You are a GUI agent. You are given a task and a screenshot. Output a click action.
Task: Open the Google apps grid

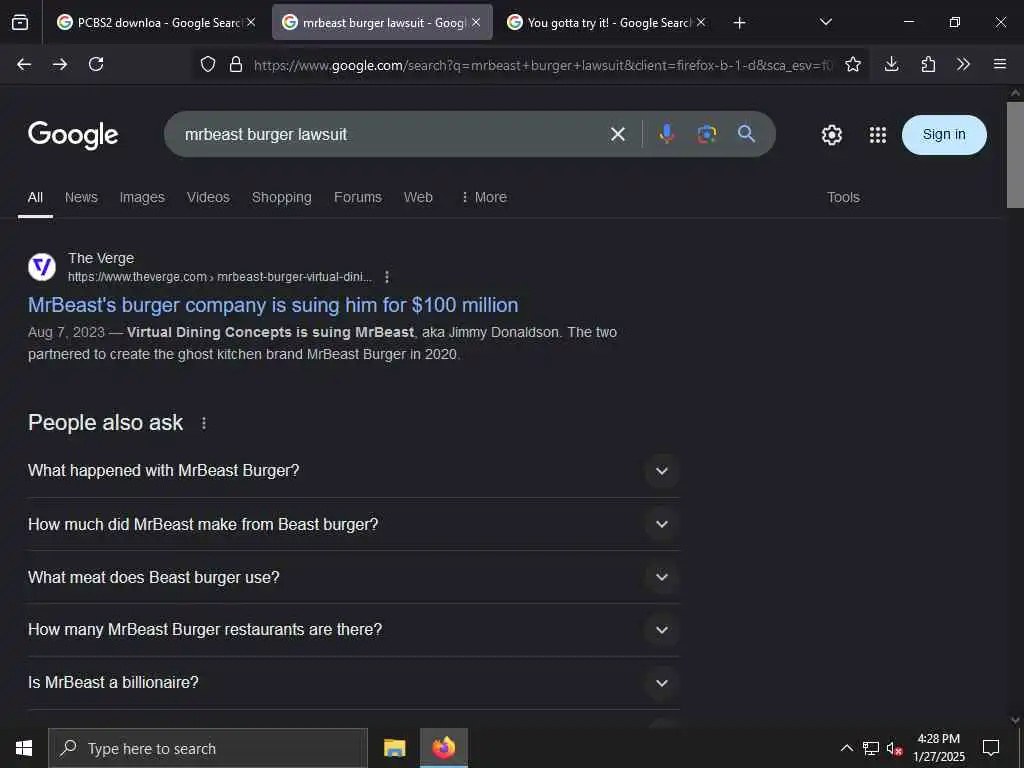pos(878,135)
